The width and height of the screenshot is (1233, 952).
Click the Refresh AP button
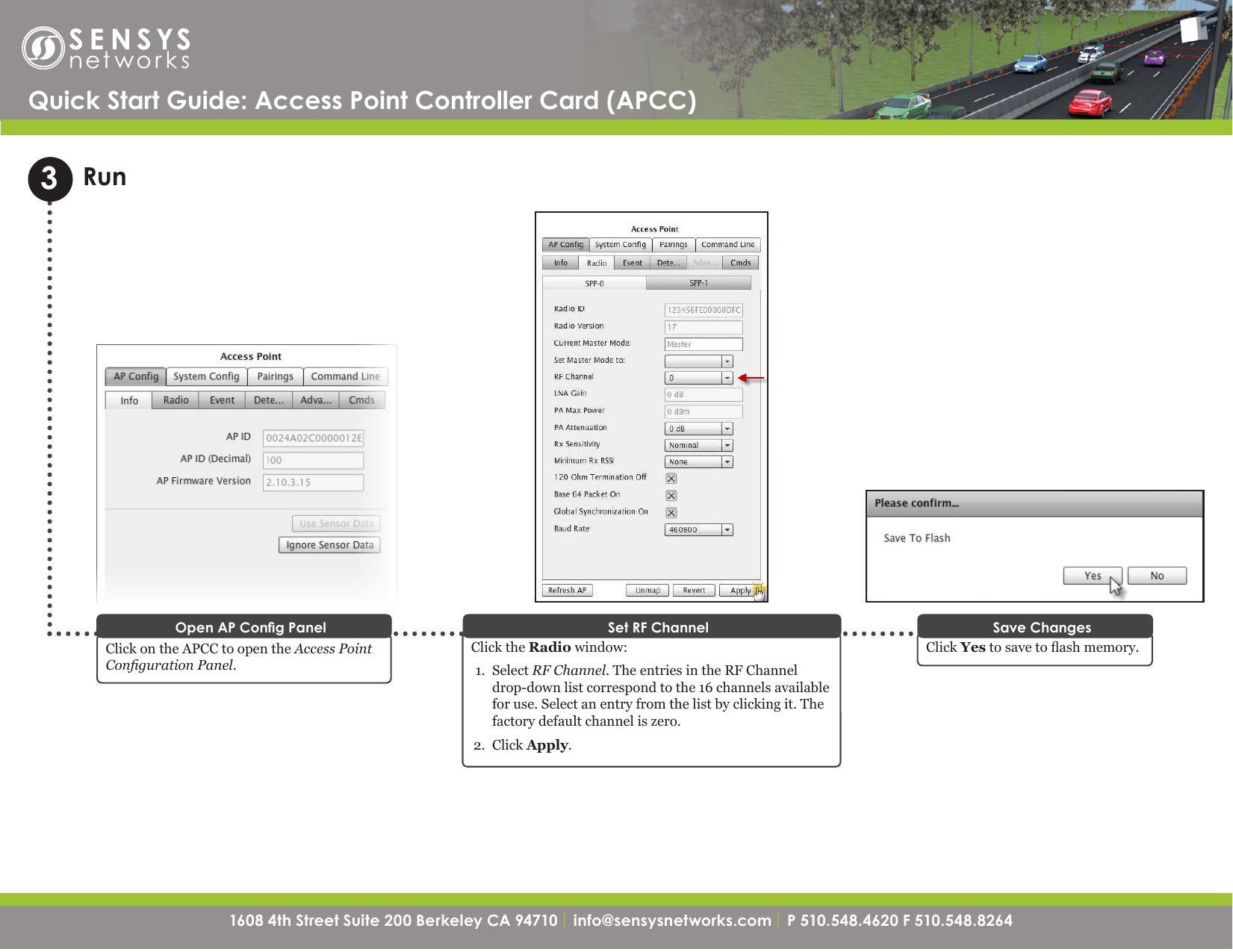(567, 590)
